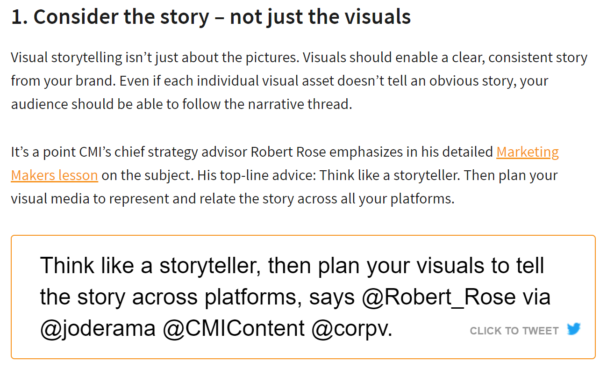The height and width of the screenshot is (377, 600).
Task: Click the Twitter bird icon
Action: click(x=574, y=329)
